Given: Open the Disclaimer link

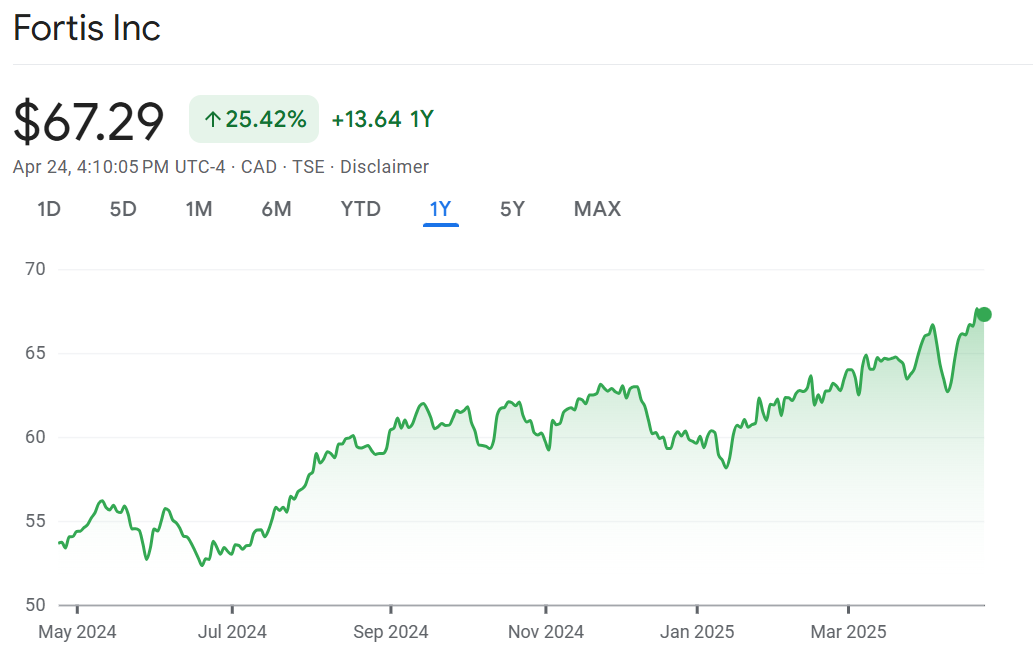Looking at the screenshot, I should point(384,167).
